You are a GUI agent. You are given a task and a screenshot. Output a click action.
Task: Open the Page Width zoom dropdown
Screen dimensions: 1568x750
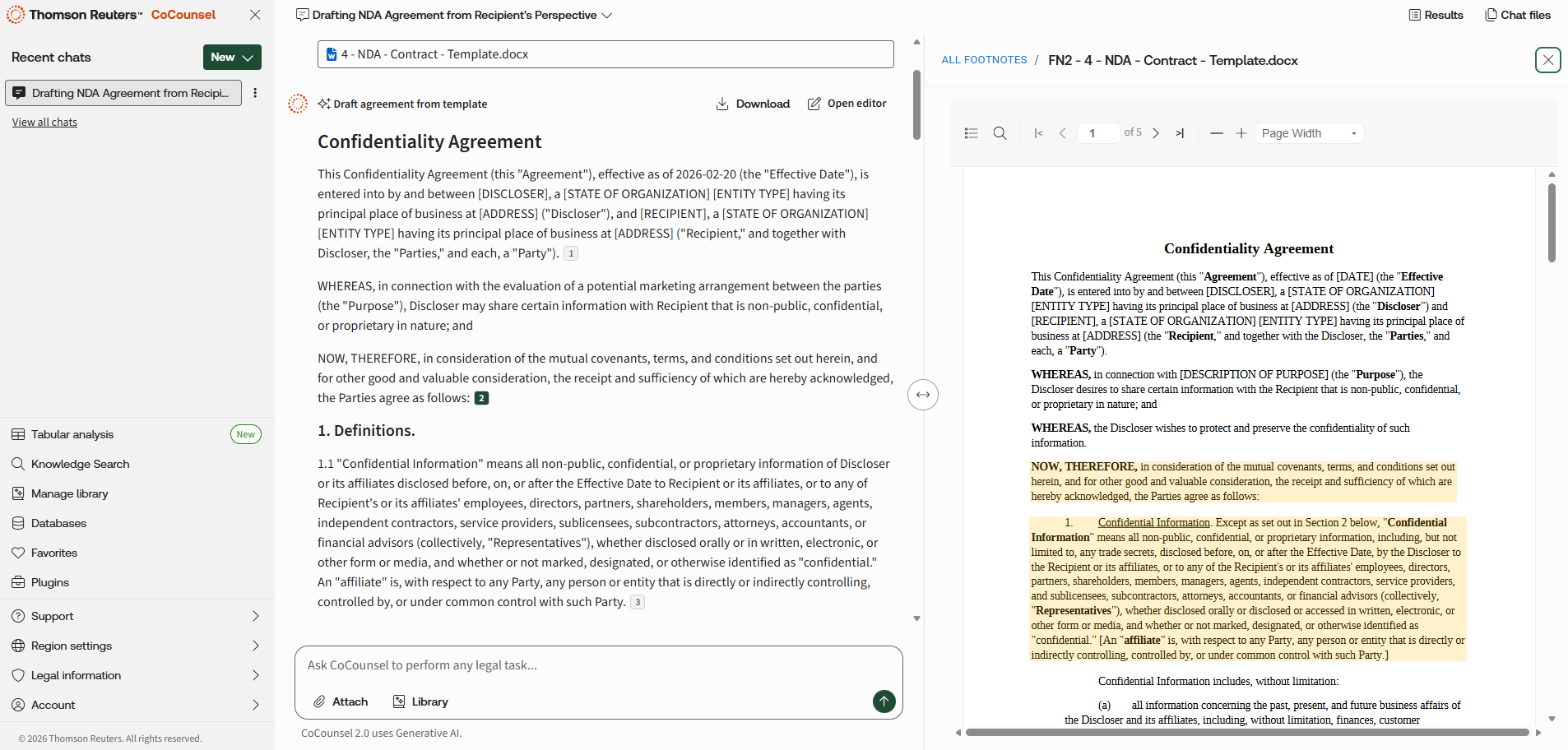(1309, 133)
